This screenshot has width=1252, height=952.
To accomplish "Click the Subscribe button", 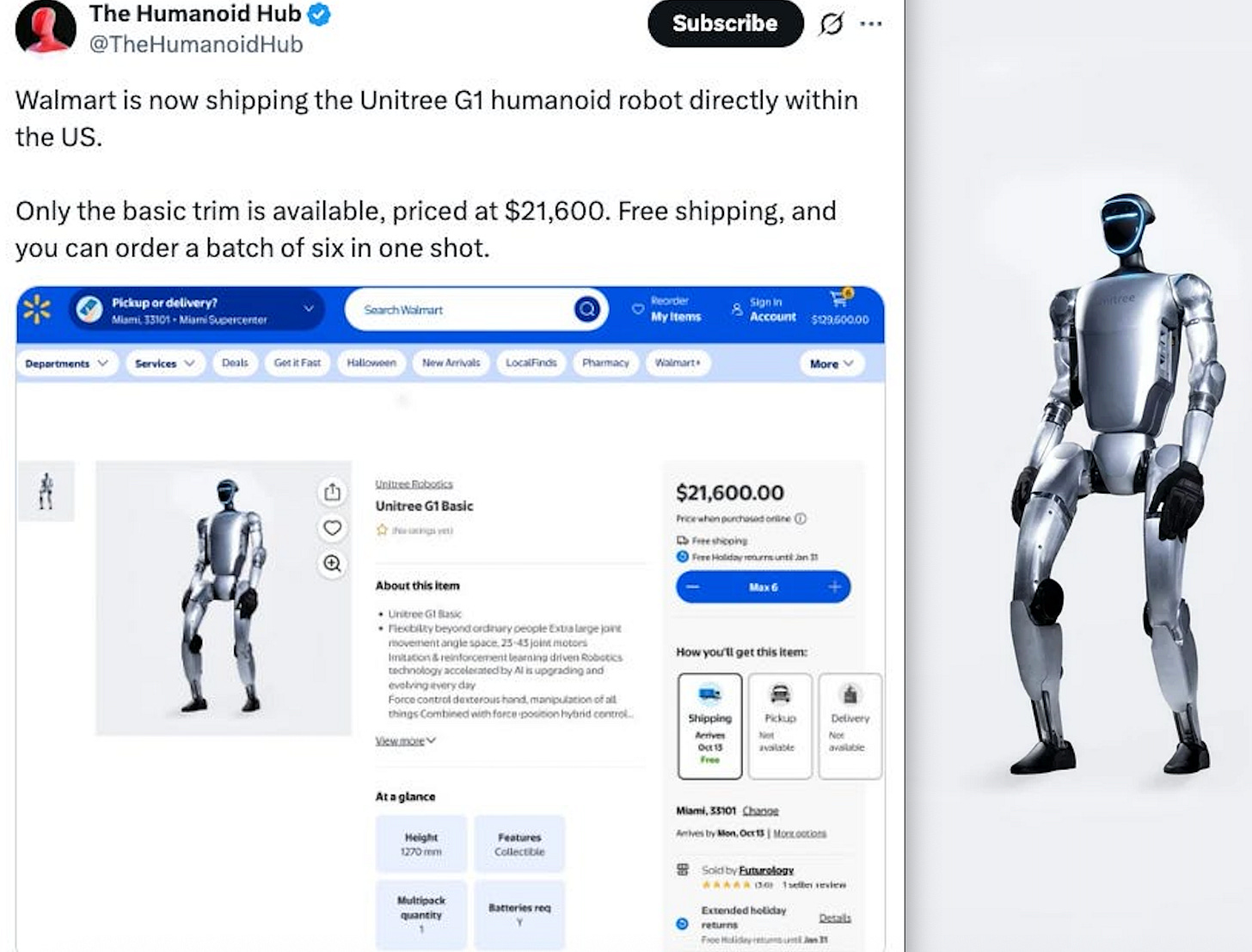I will pos(725,23).
